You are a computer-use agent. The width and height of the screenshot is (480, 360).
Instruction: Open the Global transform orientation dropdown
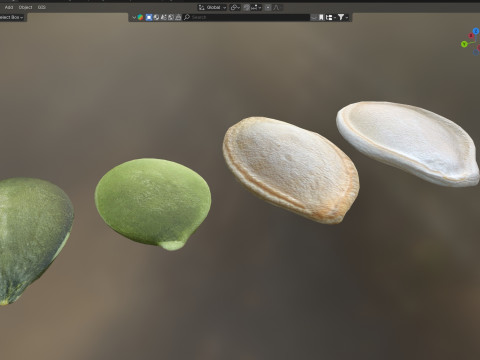(x=213, y=7)
